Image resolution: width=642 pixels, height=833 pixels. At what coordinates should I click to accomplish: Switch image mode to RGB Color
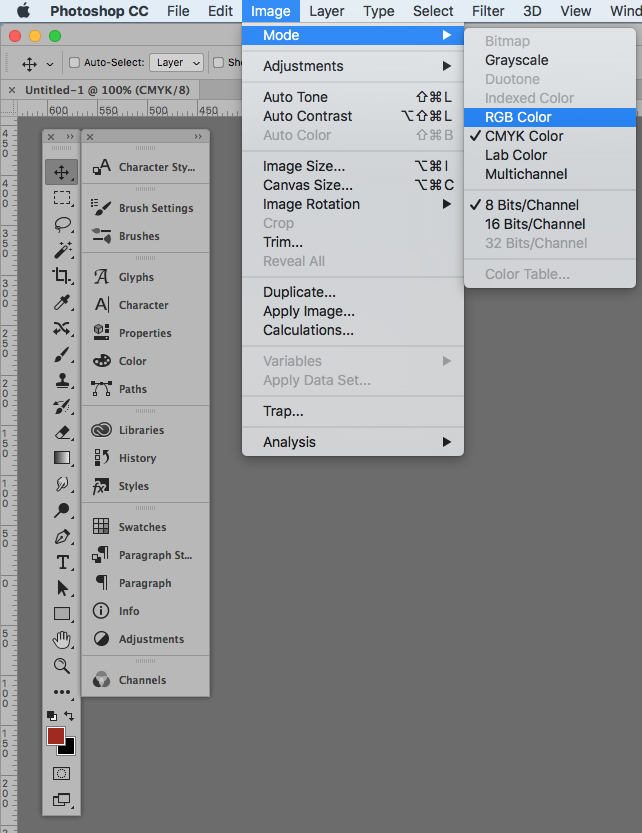(550, 117)
